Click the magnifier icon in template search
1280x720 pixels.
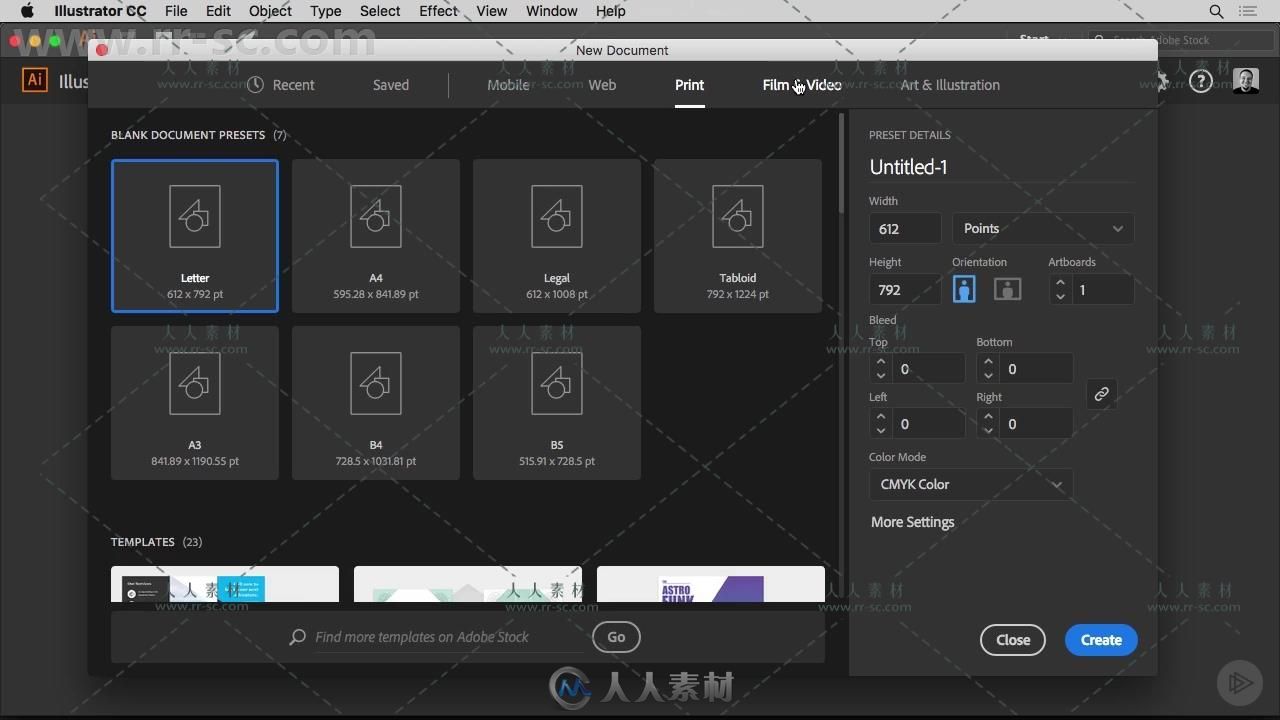tap(297, 637)
